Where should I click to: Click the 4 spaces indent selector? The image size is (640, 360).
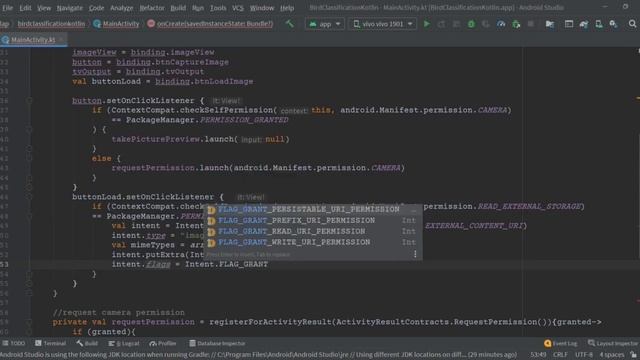click(x=611, y=355)
